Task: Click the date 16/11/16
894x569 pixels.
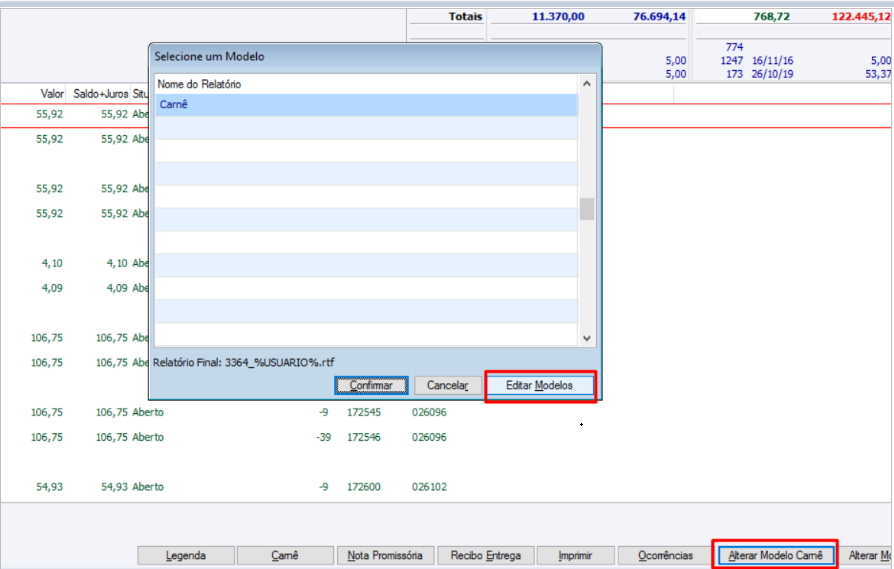Action: click(x=773, y=60)
